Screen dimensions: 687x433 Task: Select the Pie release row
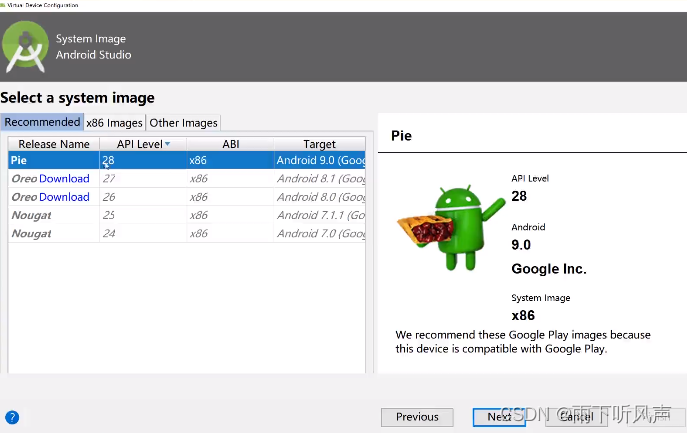click(187, 160)
